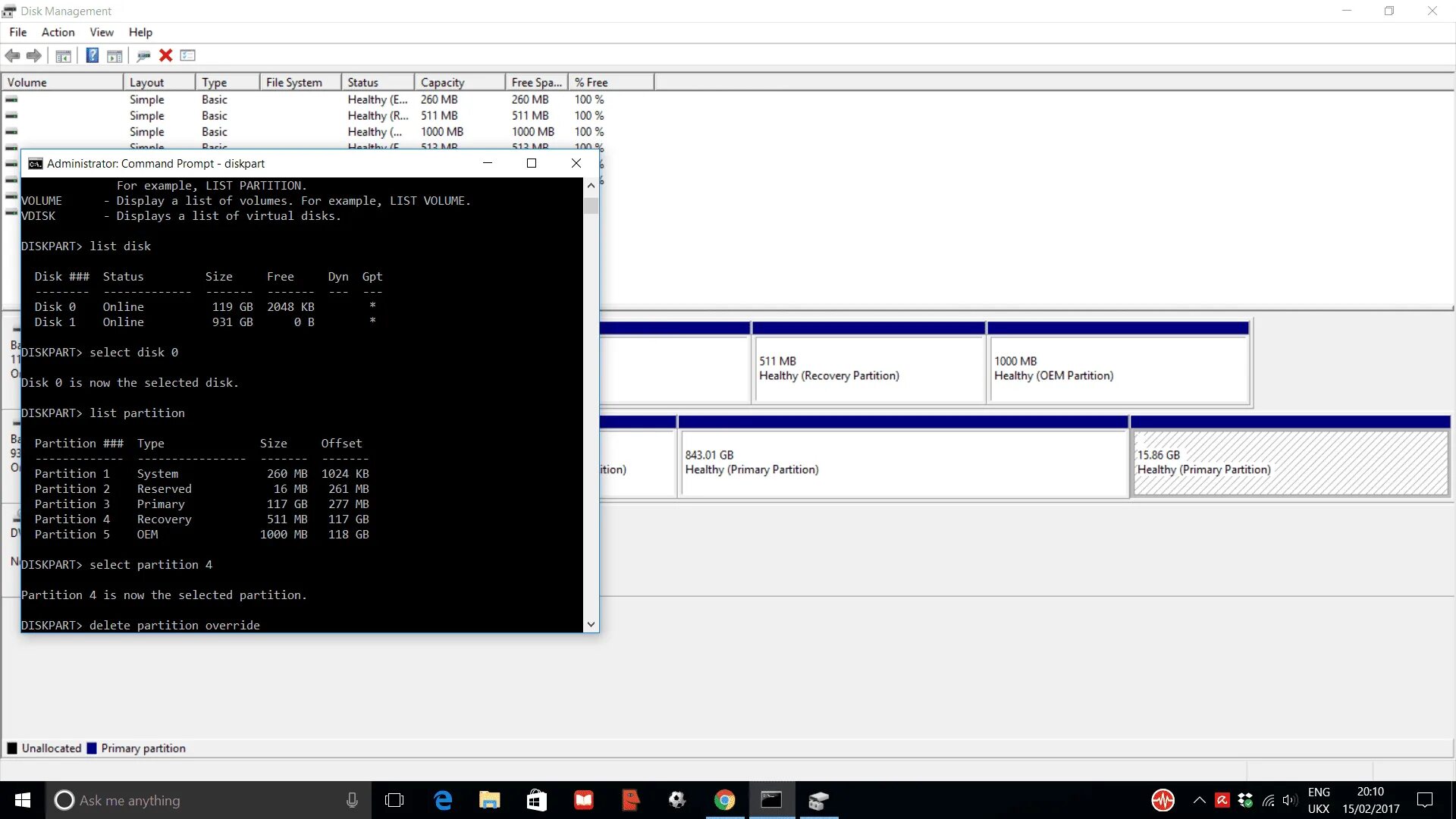Click the Rescan Disks toolbar icon
Viewport: 1456px width, 819px height.
pyautogui.click(x=143, y=55)
